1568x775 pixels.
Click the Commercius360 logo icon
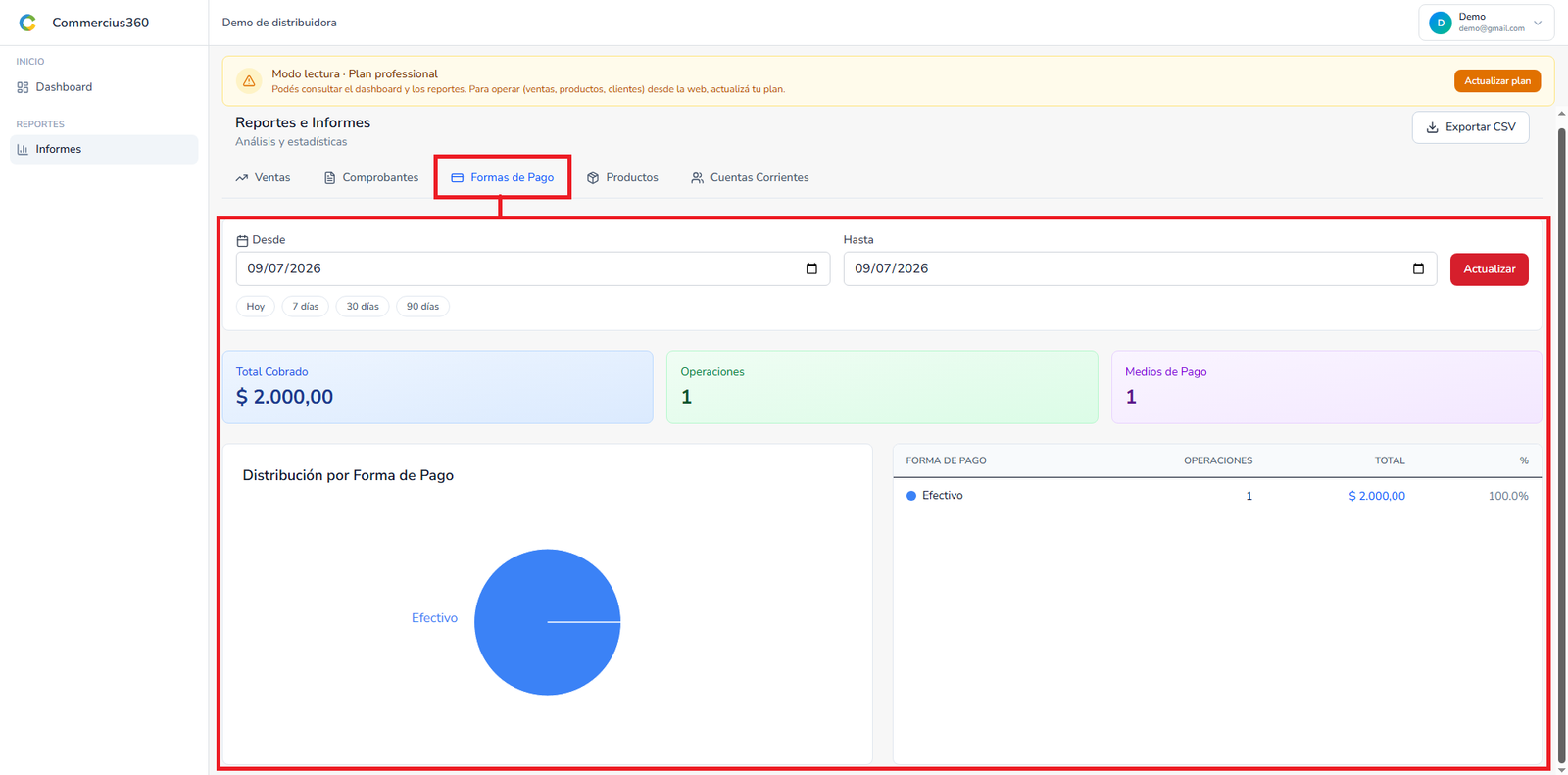click(27, 23)
